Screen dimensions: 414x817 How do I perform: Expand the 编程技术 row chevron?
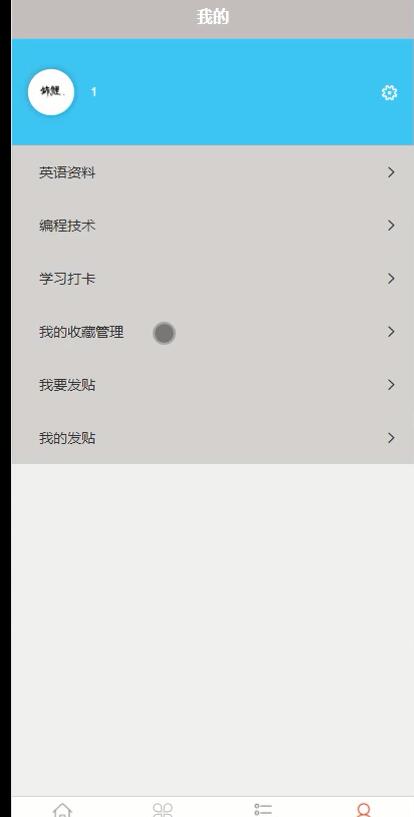(x=391, y=226)
